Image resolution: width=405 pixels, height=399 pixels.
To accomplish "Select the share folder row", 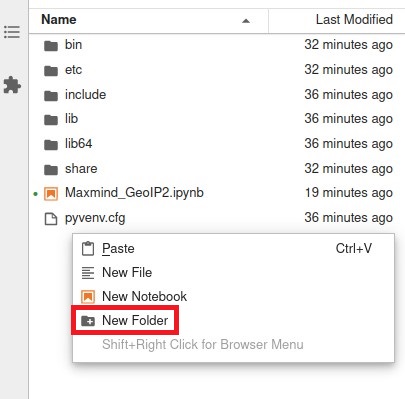I will tap(217, 169).
